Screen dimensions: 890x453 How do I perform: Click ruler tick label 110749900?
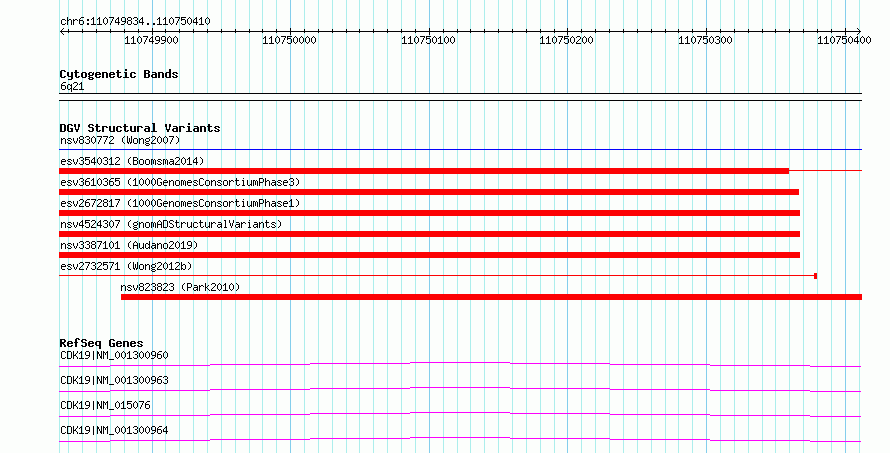pos(151,40)
